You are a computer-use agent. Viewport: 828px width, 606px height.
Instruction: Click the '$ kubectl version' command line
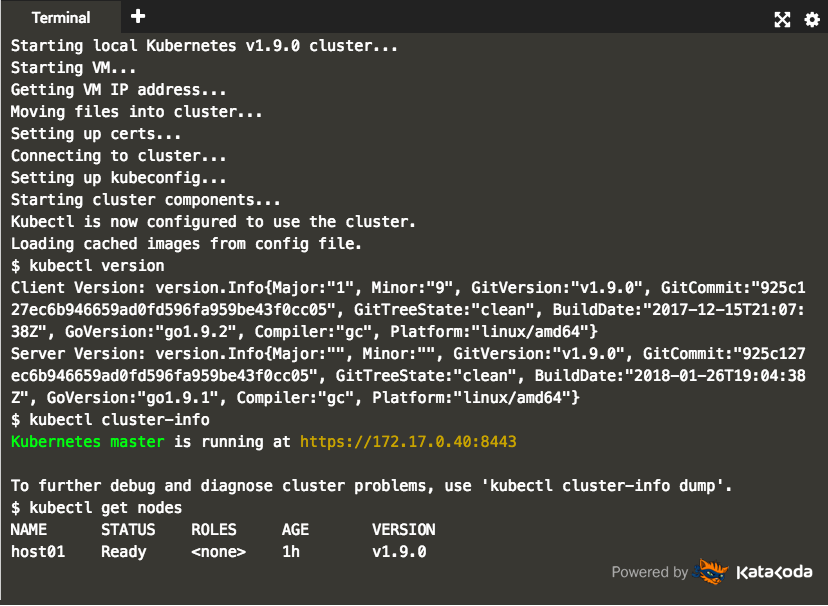click(x=88, y=266)
